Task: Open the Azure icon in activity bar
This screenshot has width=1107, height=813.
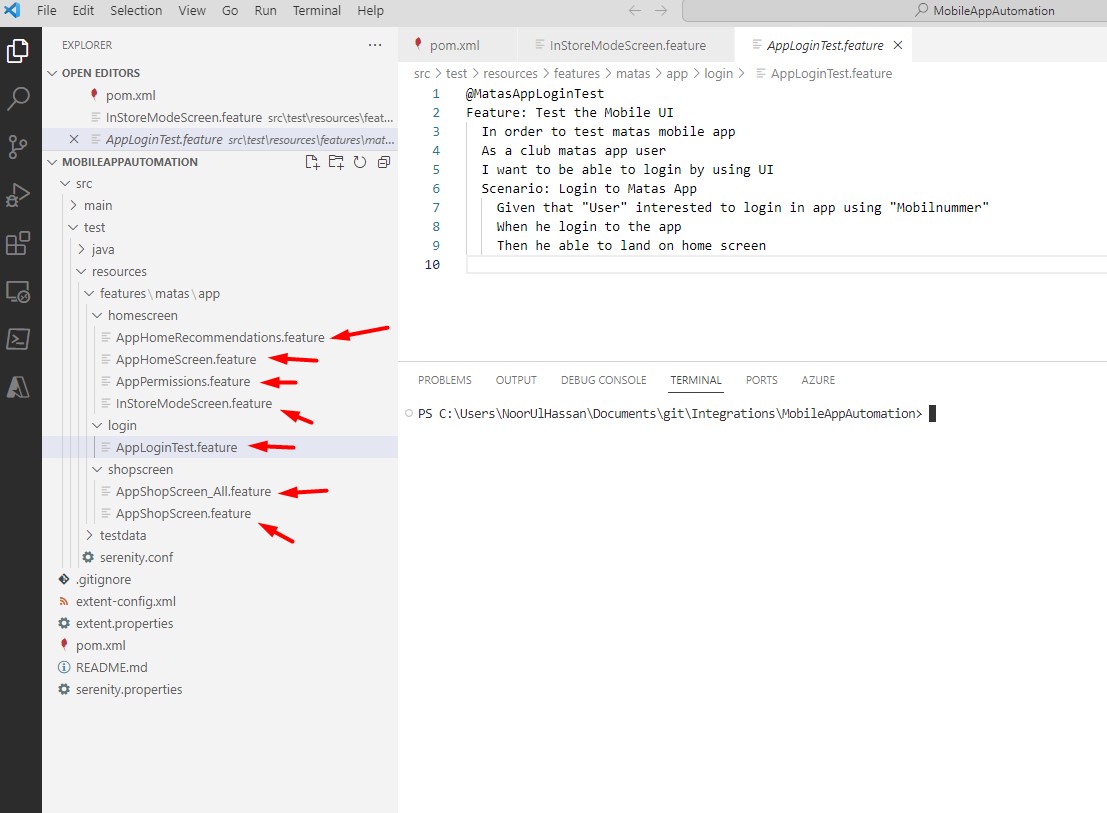Action: [18, 387]
